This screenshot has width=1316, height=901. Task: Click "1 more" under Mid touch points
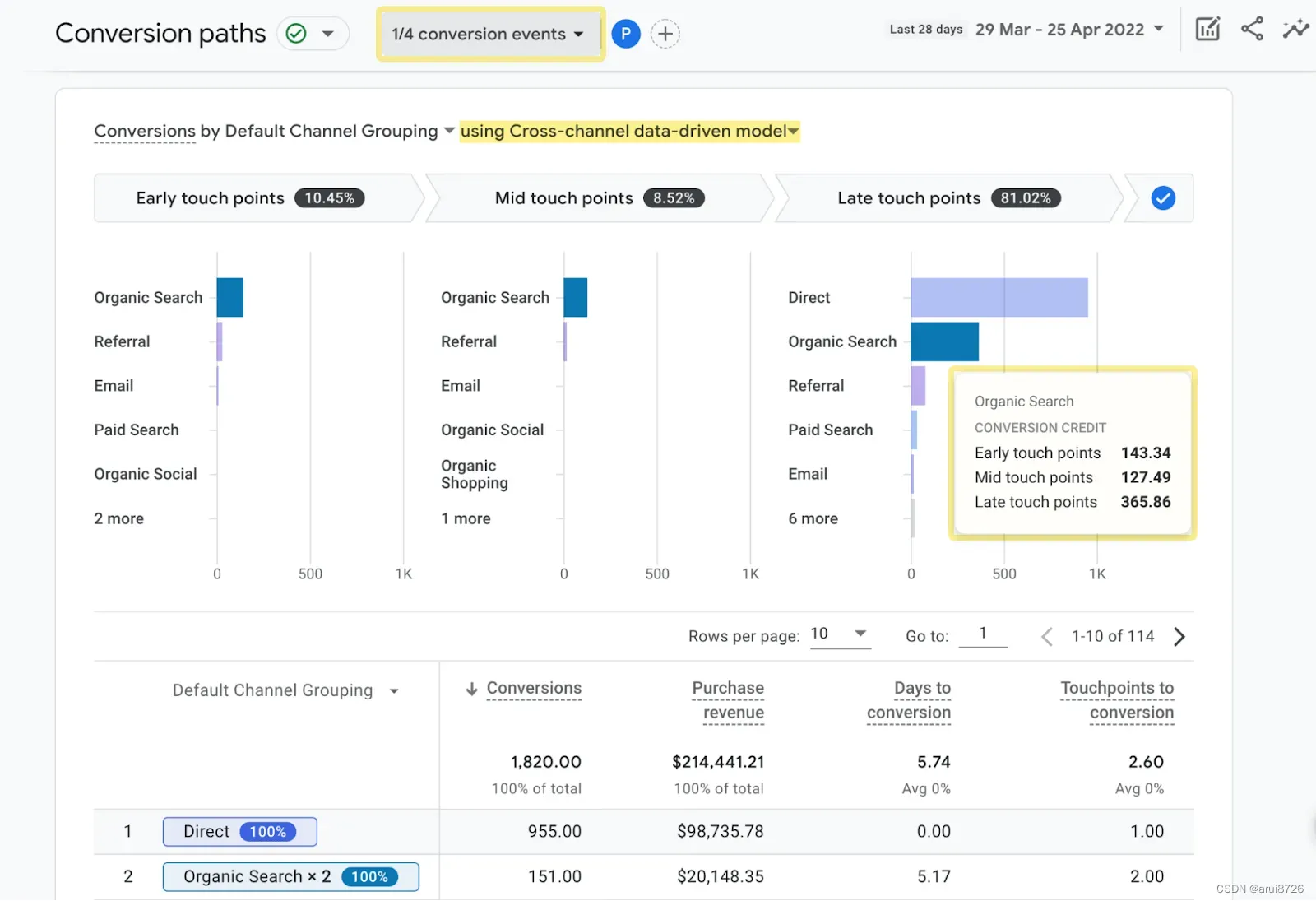466,518
